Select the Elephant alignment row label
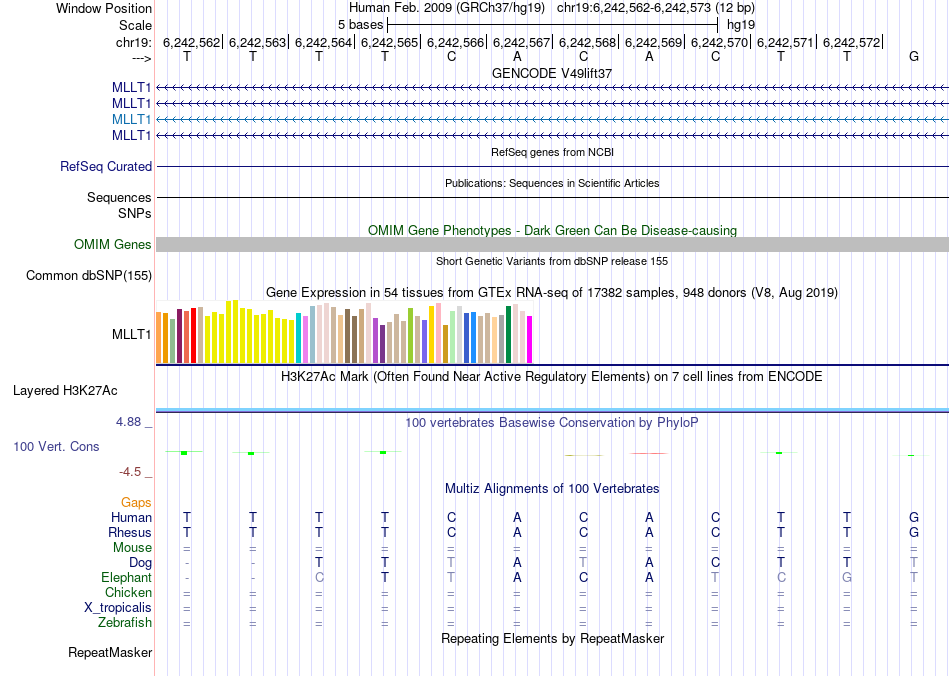 [126, 577]
